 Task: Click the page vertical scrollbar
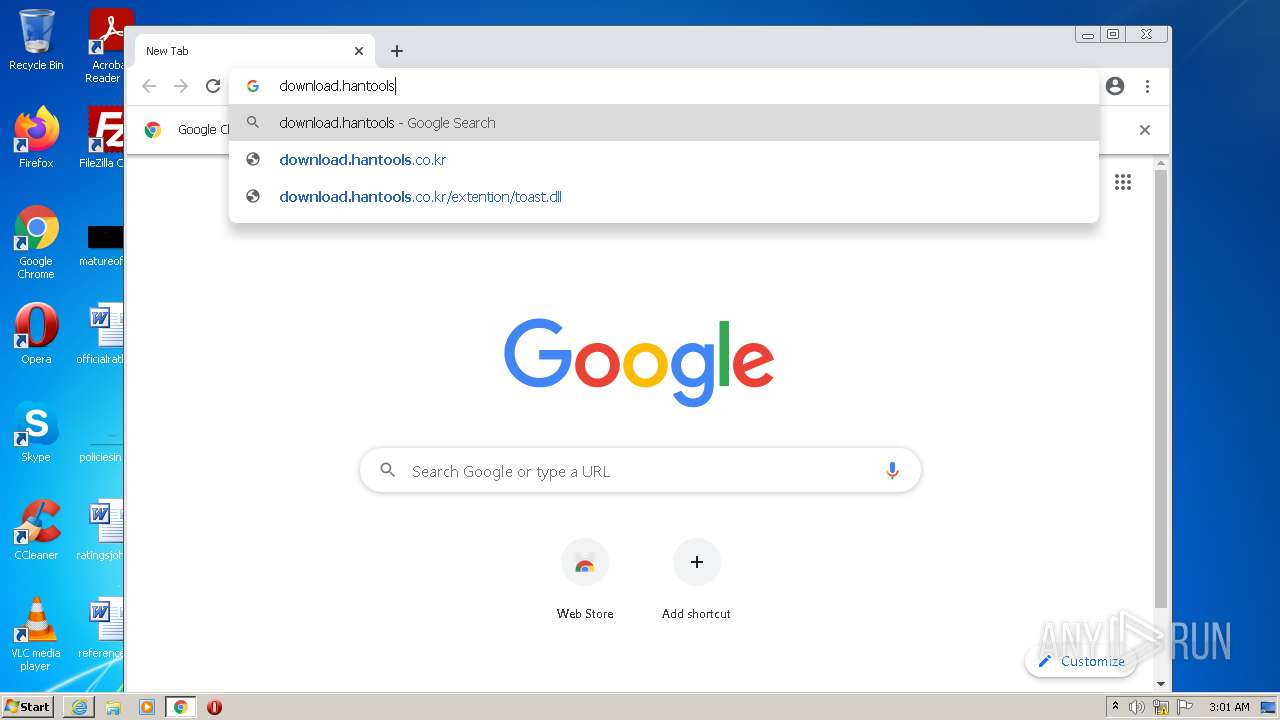click(x=1161, y=390)
